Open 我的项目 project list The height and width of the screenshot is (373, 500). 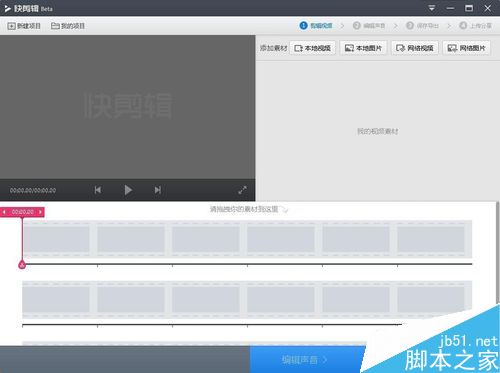(68, 26)
